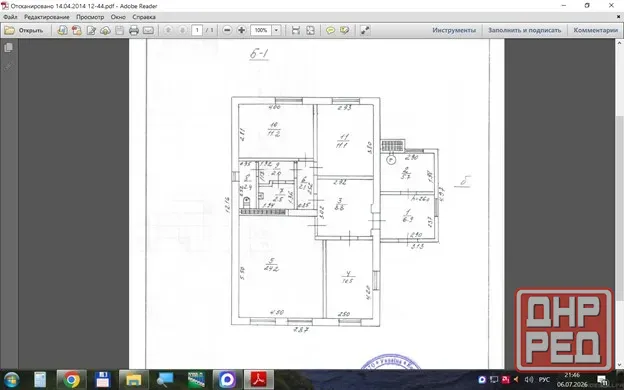
Task: Open the Окно menu
Action: [x=118, y=17]
